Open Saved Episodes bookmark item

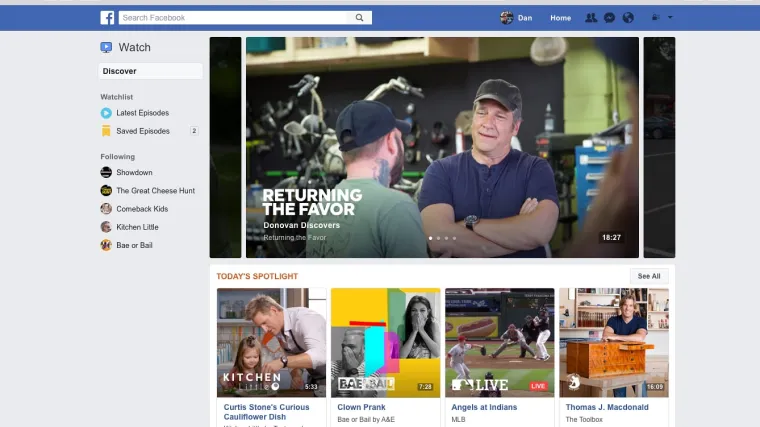(x=142, y=131)
